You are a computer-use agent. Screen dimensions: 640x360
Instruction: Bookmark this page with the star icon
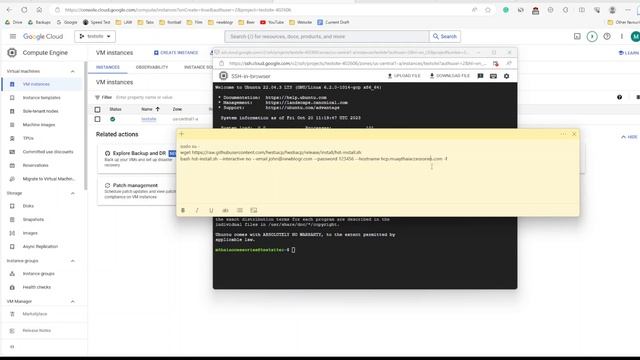[488, 10]
